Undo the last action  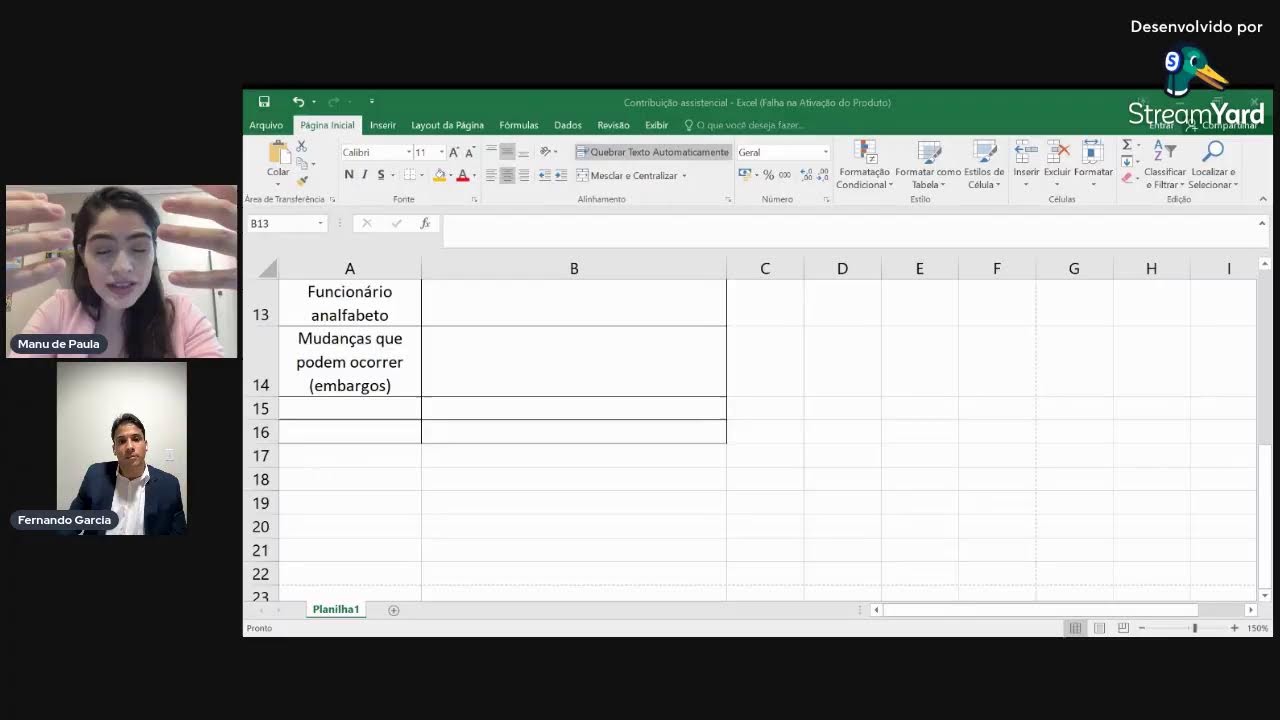(298, 102)
